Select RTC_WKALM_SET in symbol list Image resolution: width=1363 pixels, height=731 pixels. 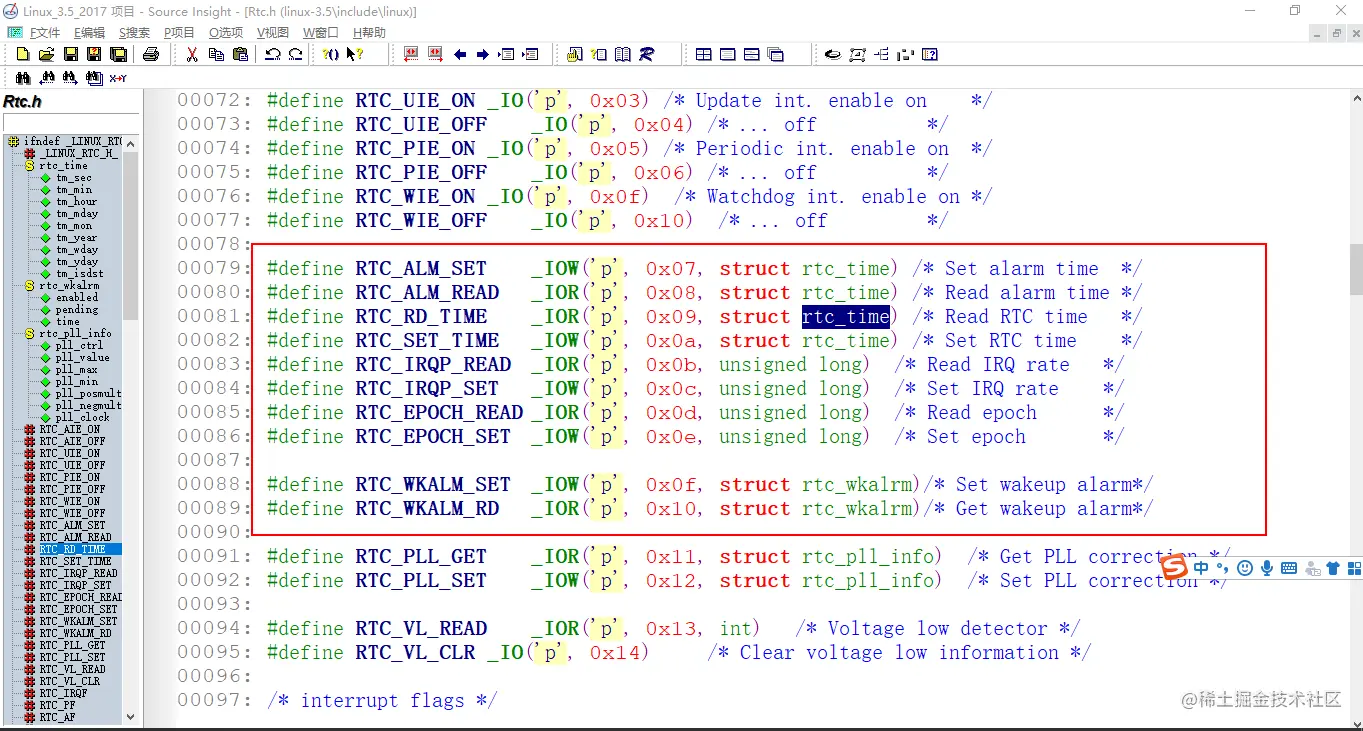(x=78, y=622)
